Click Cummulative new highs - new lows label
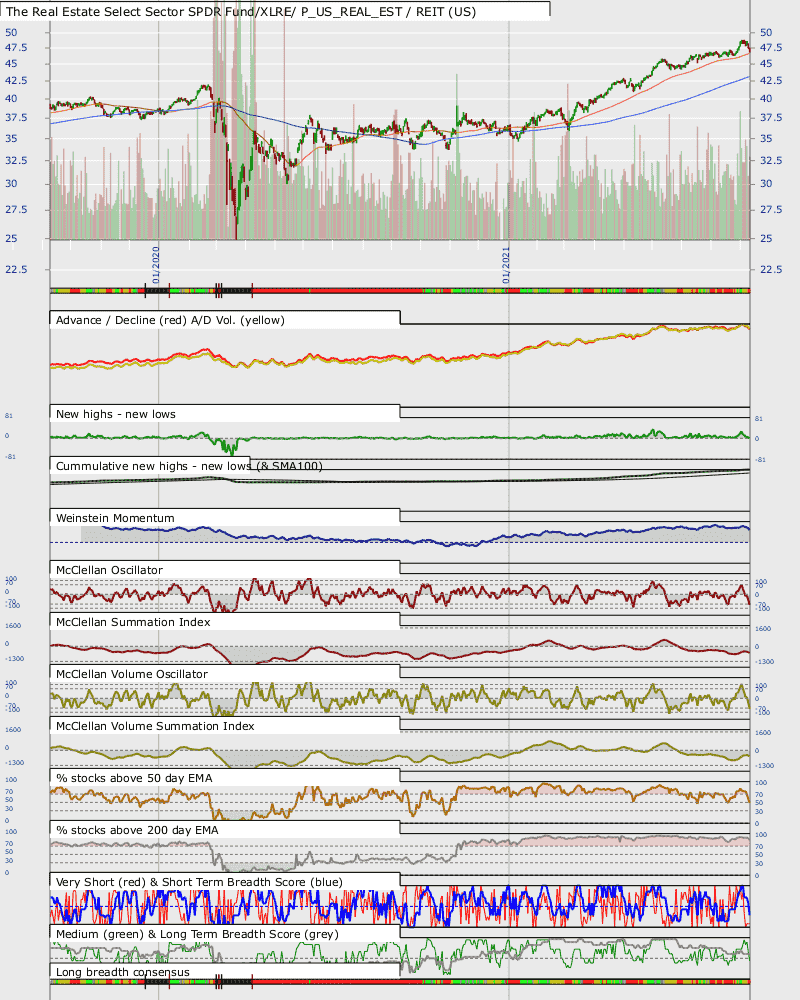Screen dimensions: 800x1000 tap(189, 466)
